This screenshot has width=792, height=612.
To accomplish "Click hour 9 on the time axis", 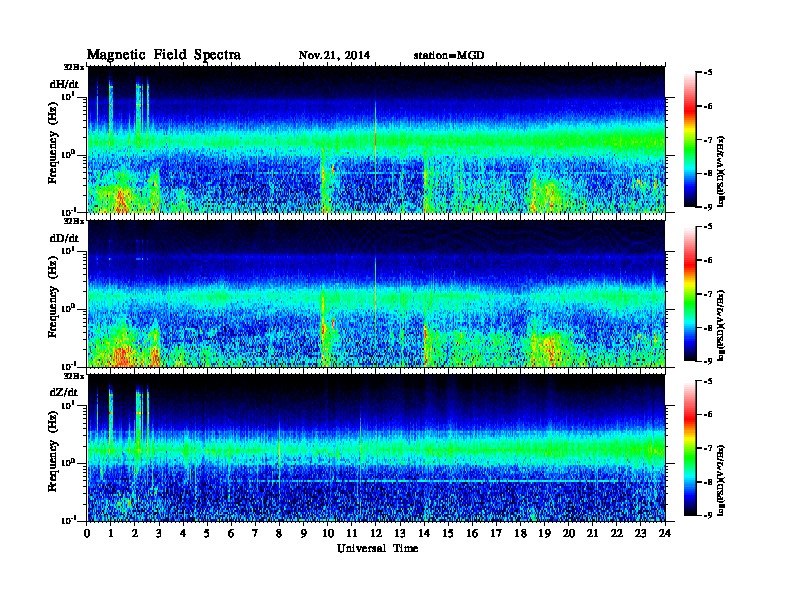I will point(304,534).
